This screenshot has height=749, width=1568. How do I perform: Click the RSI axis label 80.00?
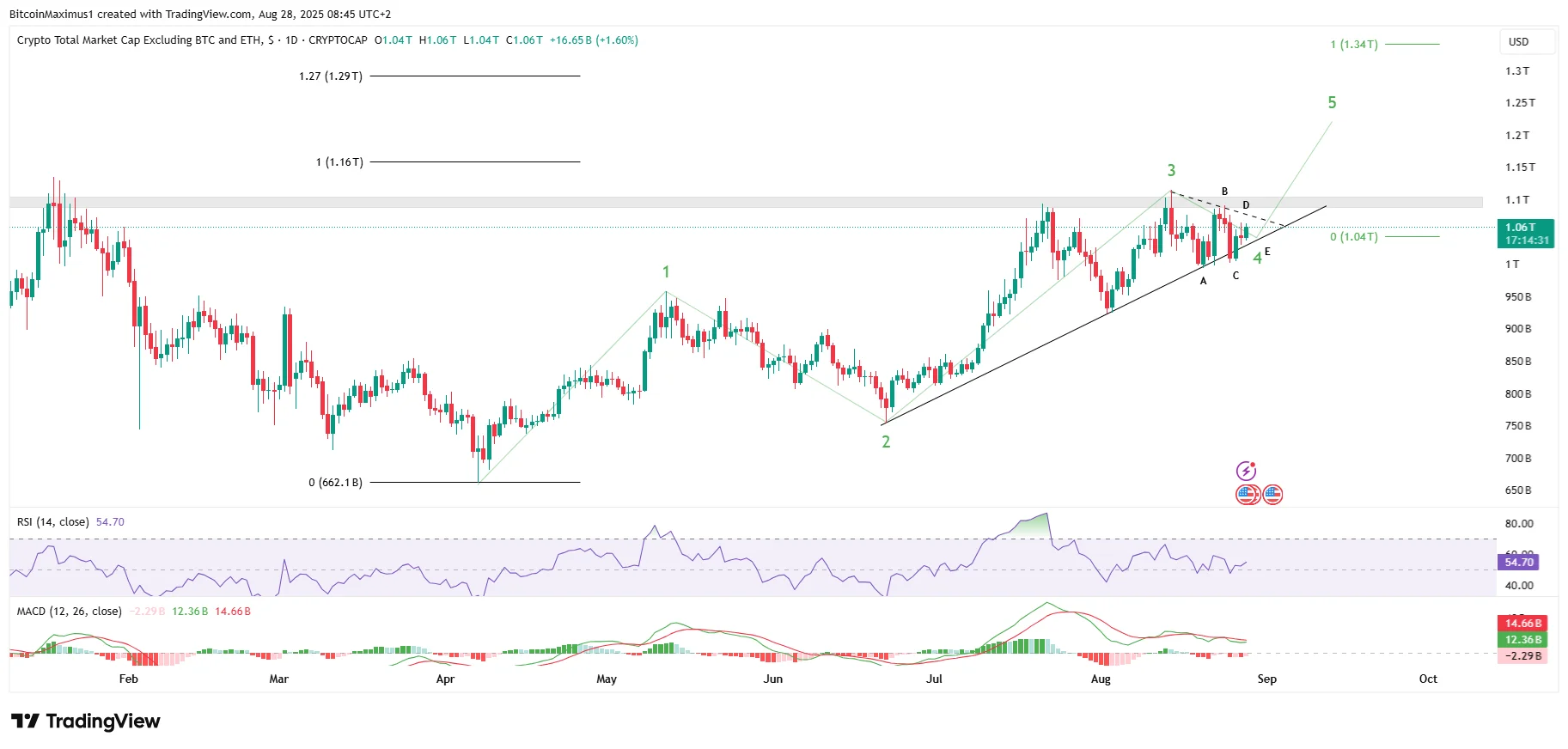point(1519,524)
